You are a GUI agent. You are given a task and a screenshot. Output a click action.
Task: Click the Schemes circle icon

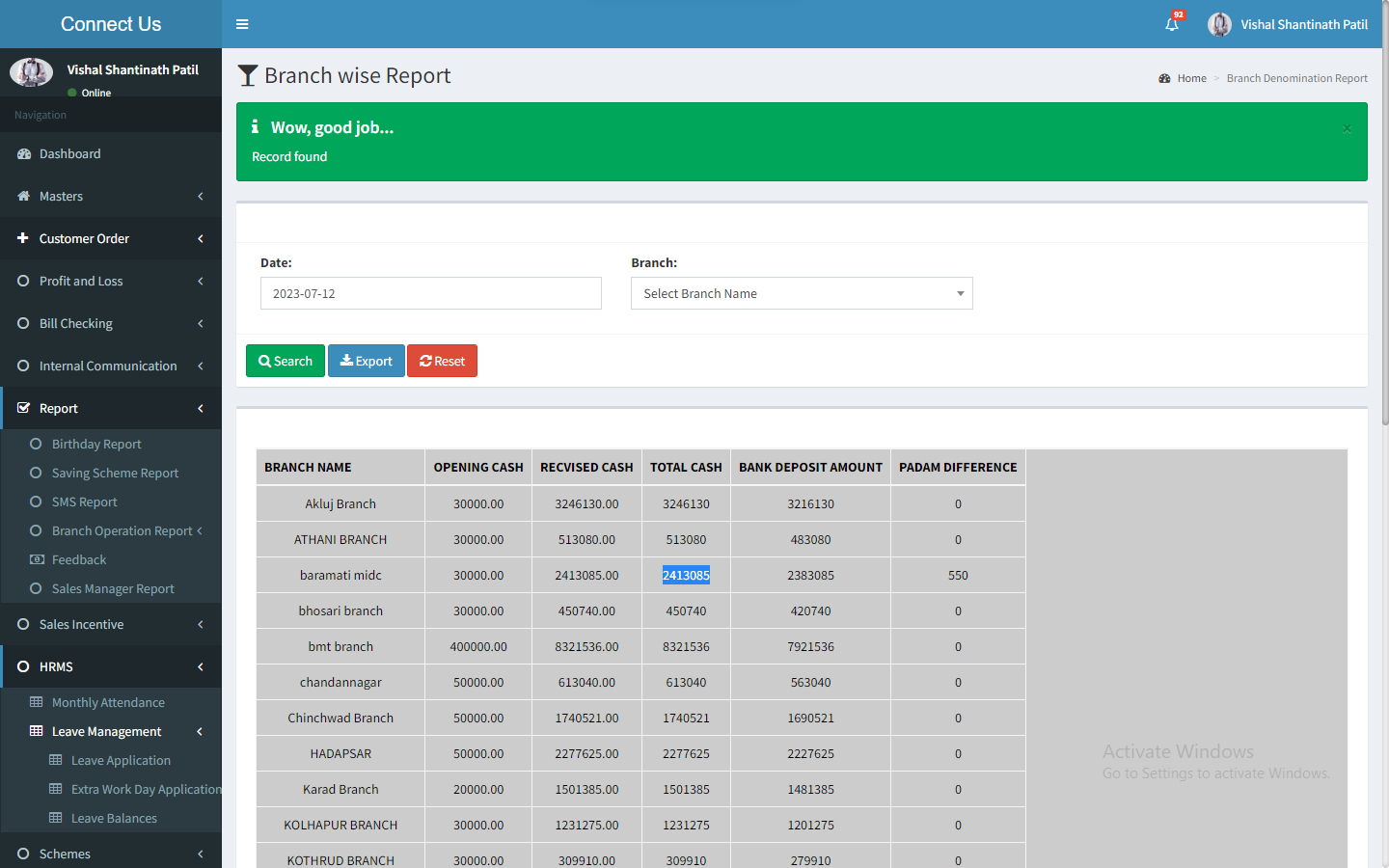click(x=23, y=854)
